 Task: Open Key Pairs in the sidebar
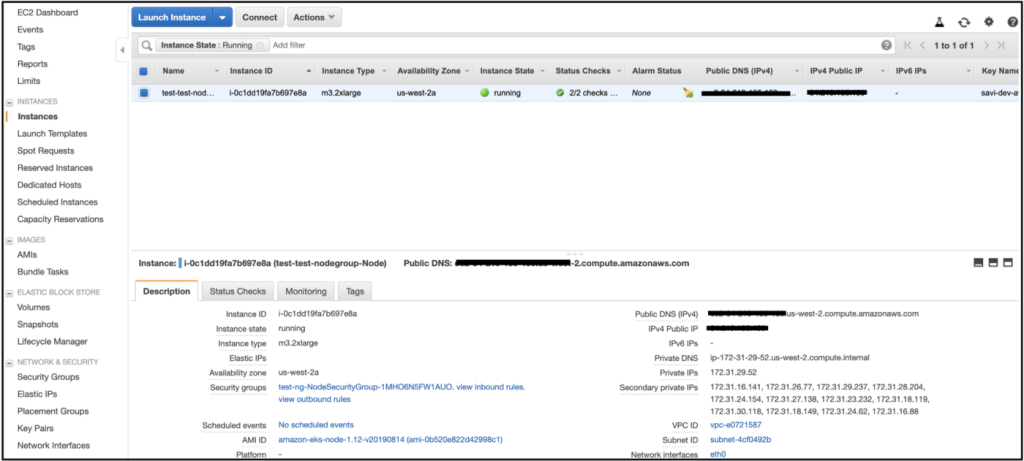point(35,428)
